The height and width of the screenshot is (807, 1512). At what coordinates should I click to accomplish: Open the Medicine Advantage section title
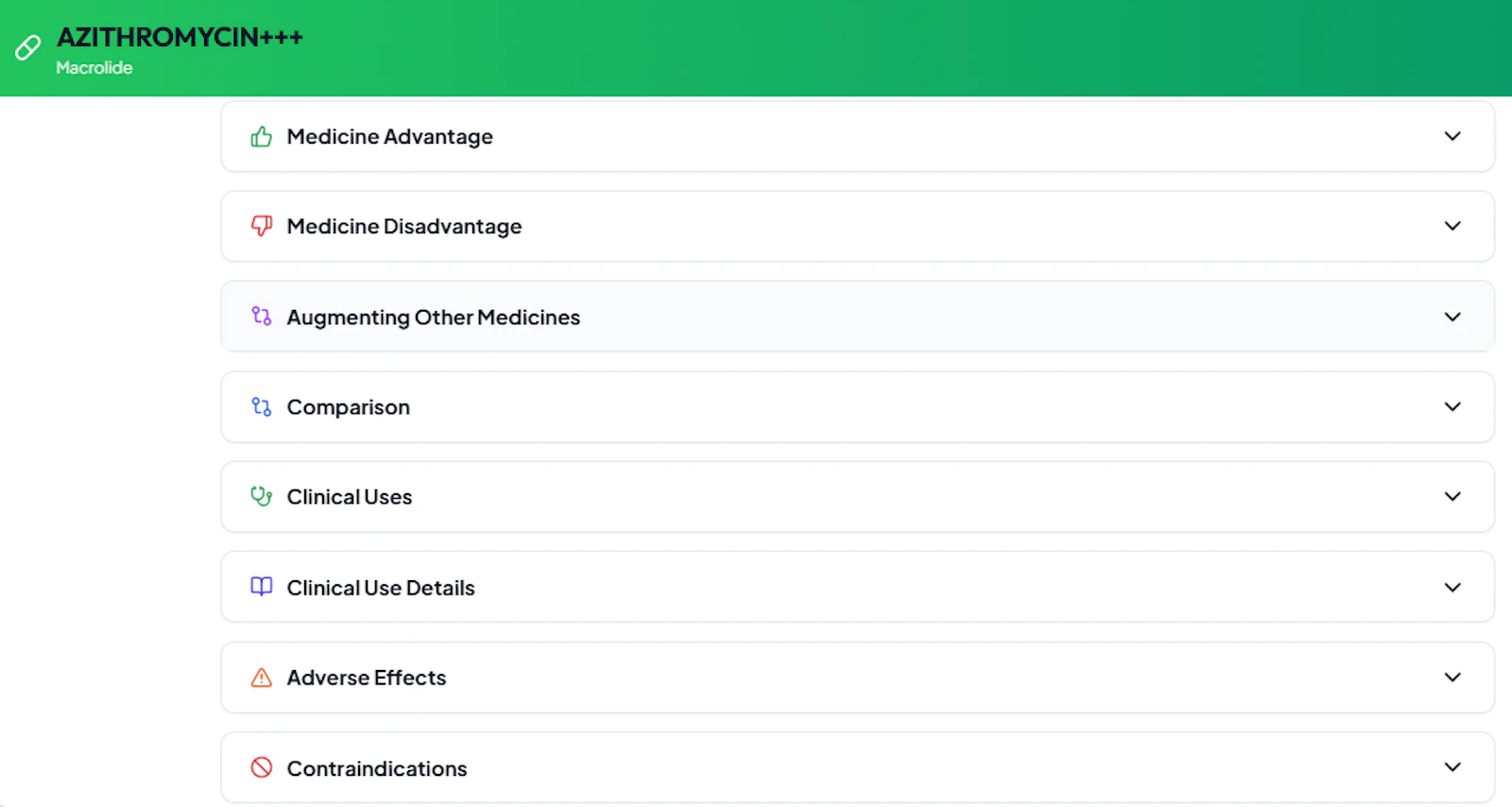[390, 137]
